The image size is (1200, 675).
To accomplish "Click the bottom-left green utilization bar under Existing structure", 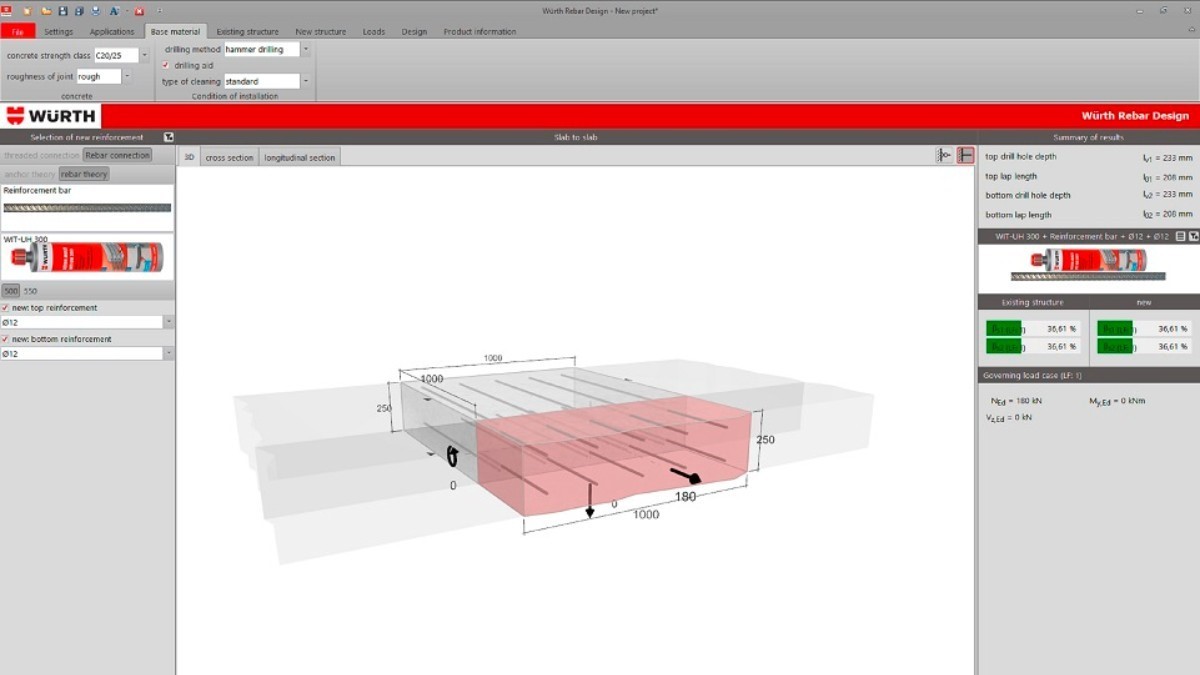I will [x=1004, y=347].
